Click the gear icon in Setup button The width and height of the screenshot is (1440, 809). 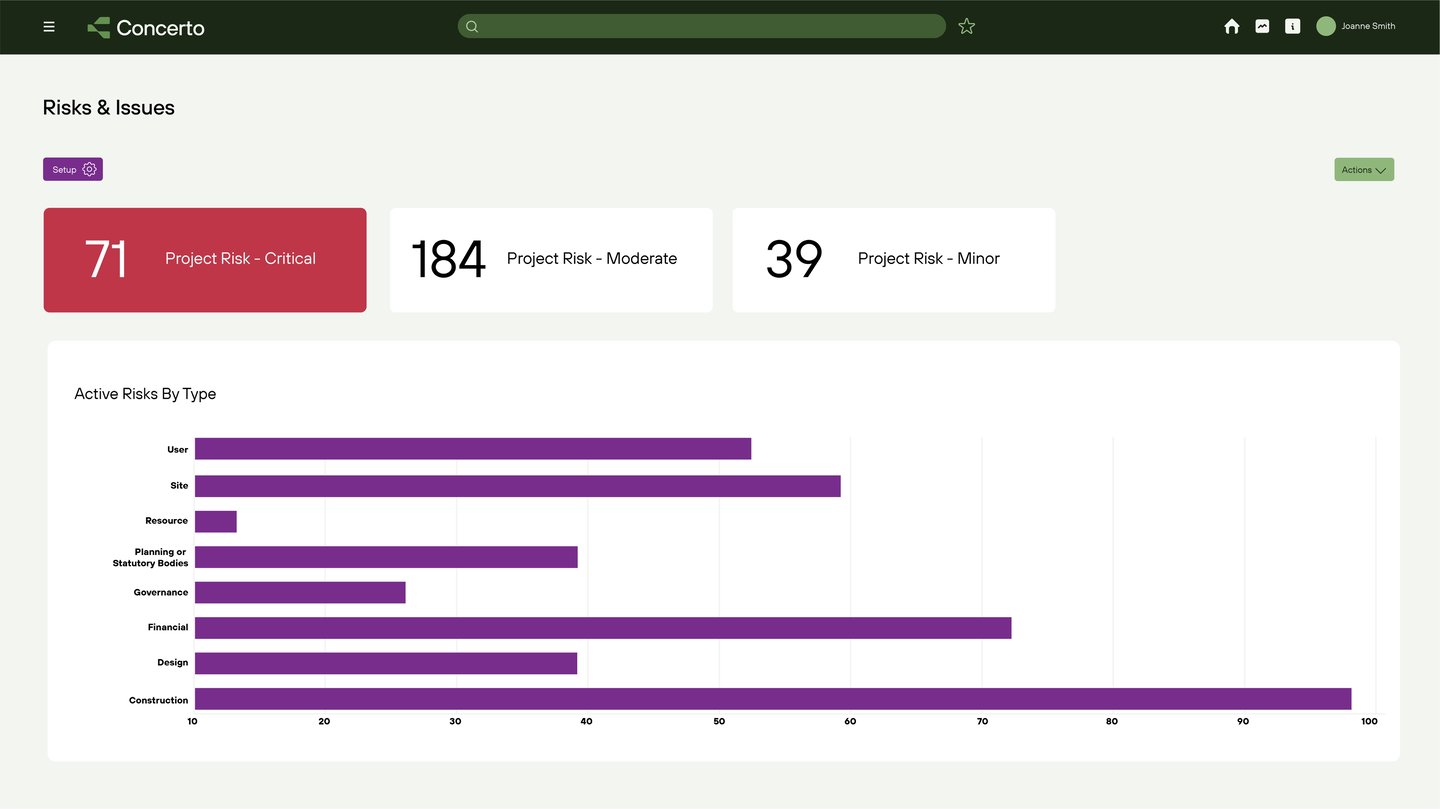(90, 170)
